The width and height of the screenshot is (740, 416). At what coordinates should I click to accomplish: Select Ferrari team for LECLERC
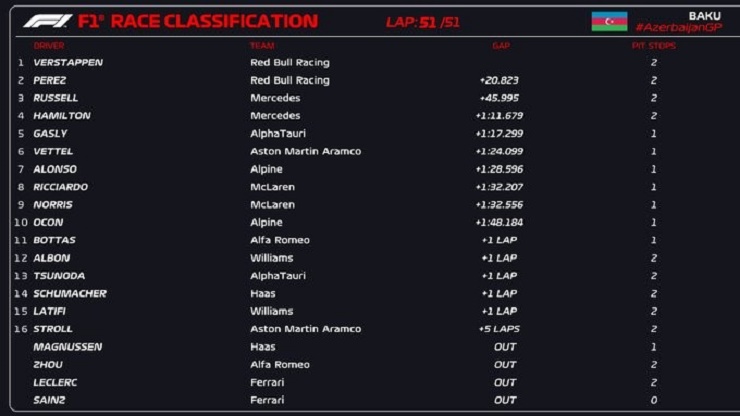(267, 382)
